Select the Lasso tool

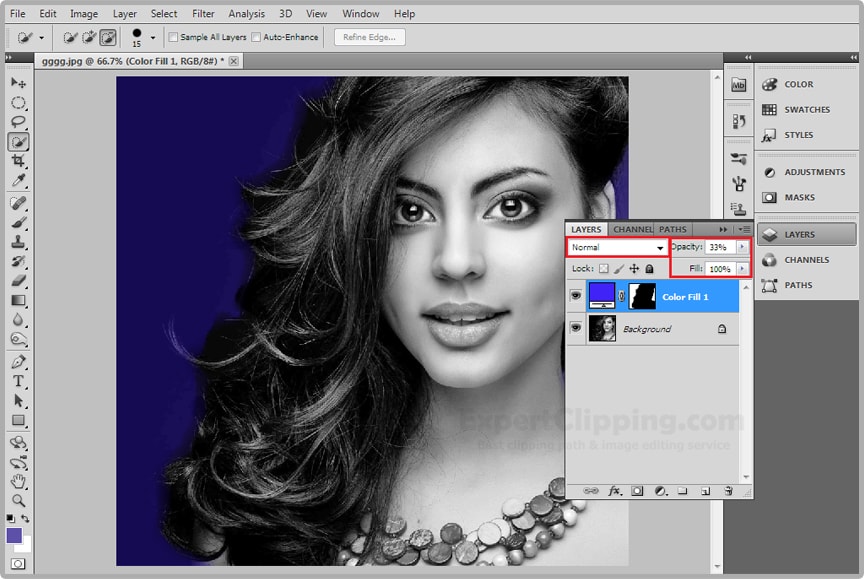[x=18, y=122]
